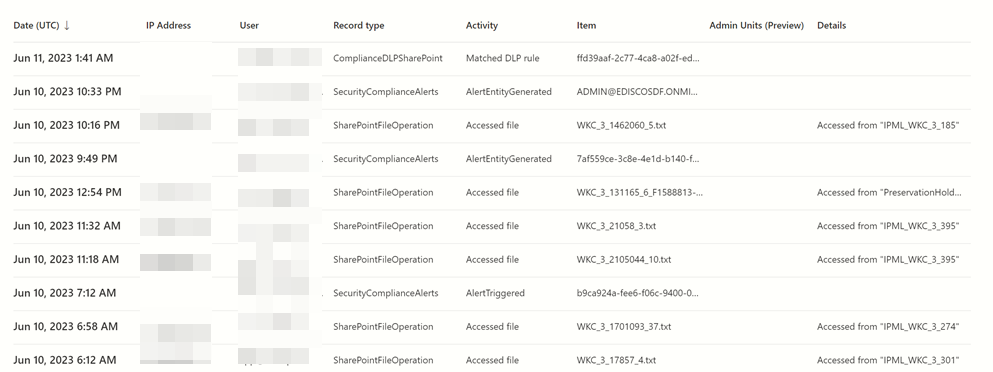Click item WKC_3_17857_4.txt
Screen dimensions: 993x372
click(616, 361)
